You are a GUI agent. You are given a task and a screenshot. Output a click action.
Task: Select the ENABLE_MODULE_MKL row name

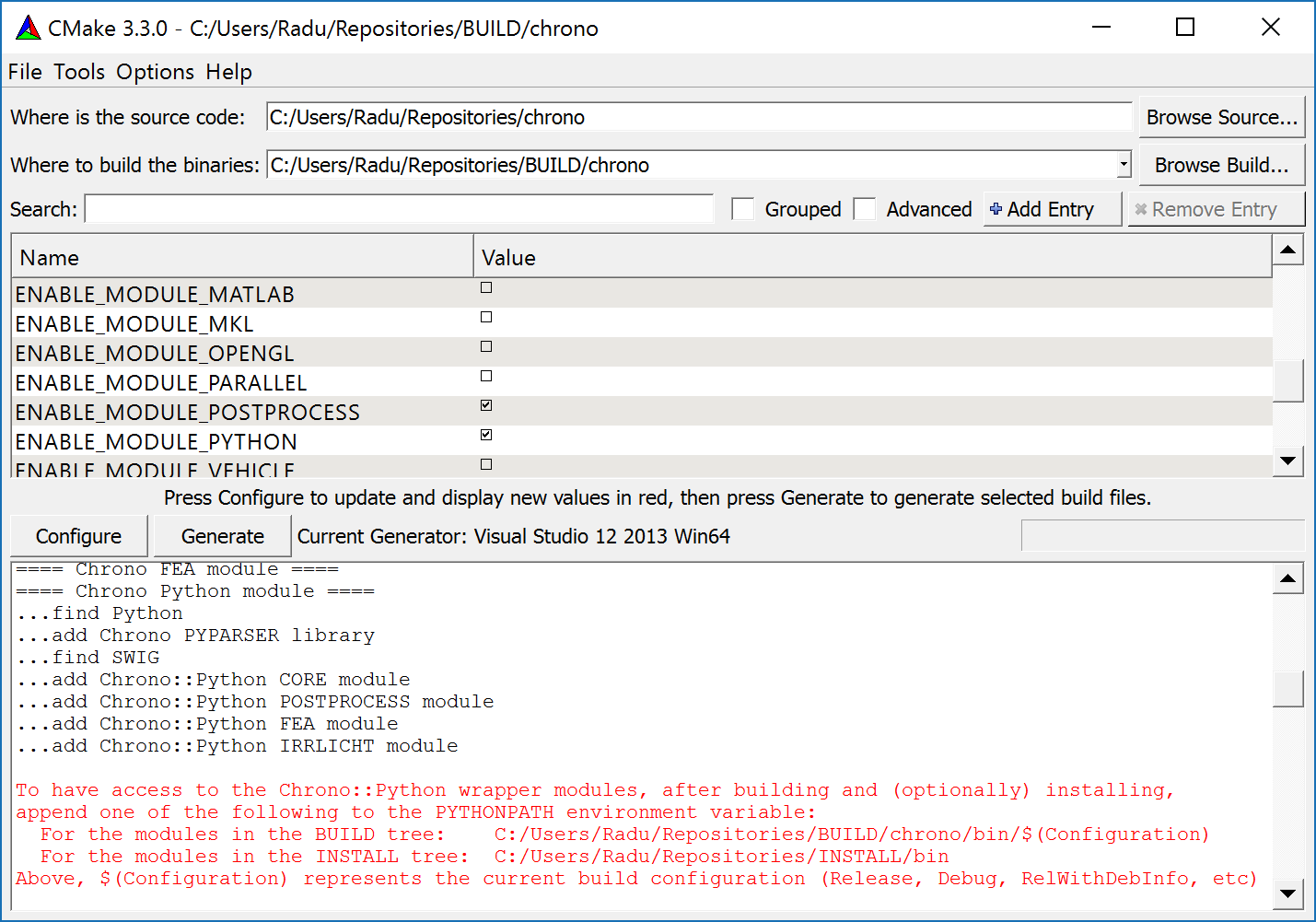pos(134,324)
